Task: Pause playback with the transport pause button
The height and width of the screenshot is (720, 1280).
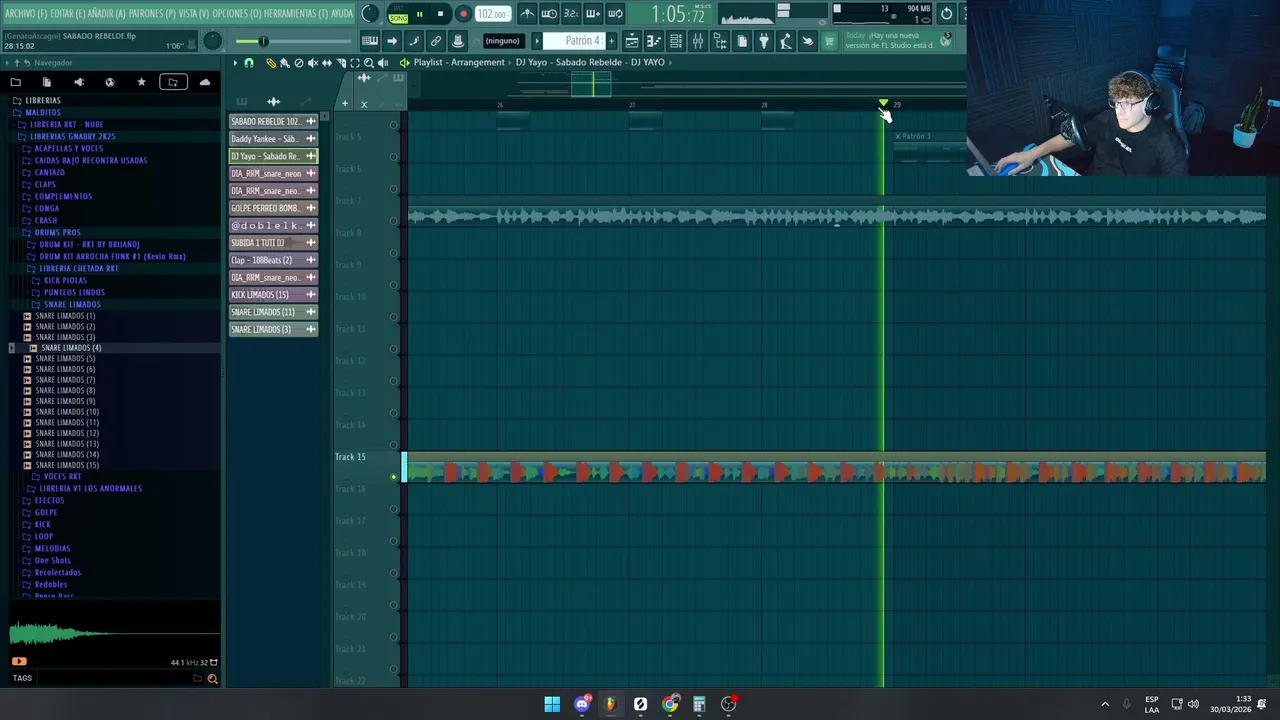Action: pos(419,14)
